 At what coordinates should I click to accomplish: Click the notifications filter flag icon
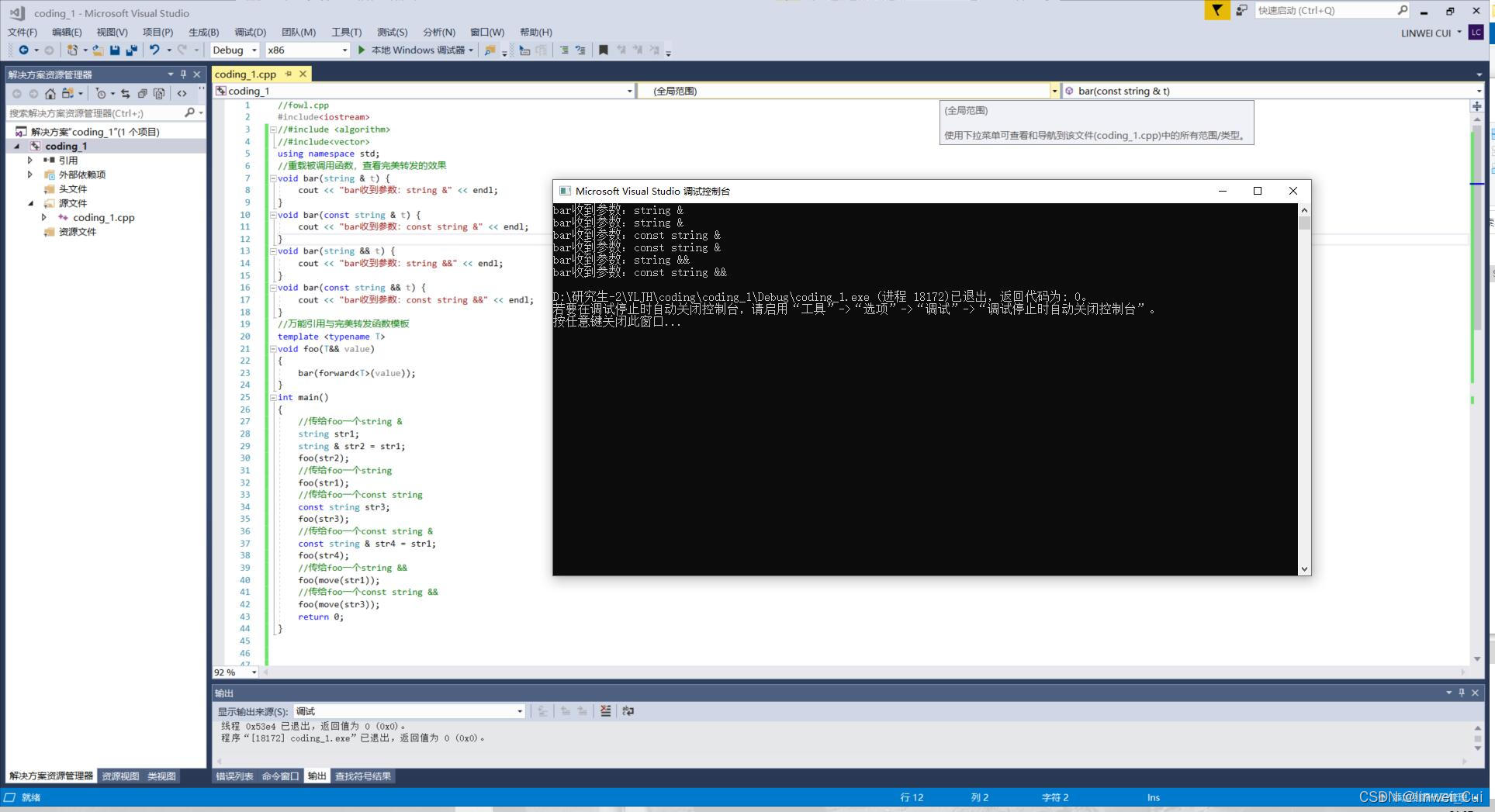coord(1216,10)
